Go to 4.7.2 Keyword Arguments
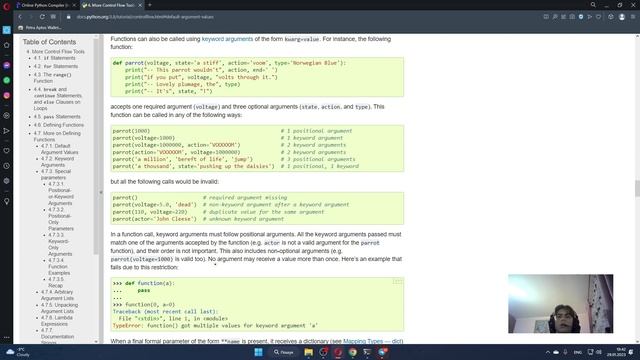Viewport: 640px width, 360px height. click(x=57, y=162)
